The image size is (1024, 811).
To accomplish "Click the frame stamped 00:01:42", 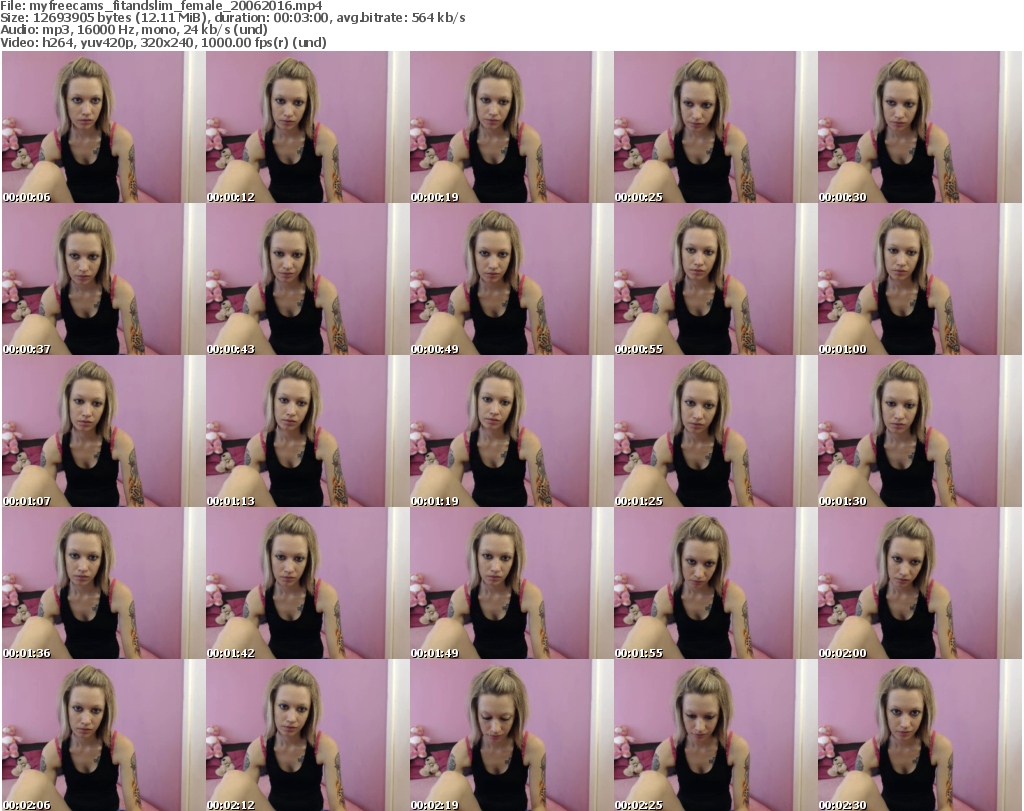I will pyautogui.click(x=308, y=583).
